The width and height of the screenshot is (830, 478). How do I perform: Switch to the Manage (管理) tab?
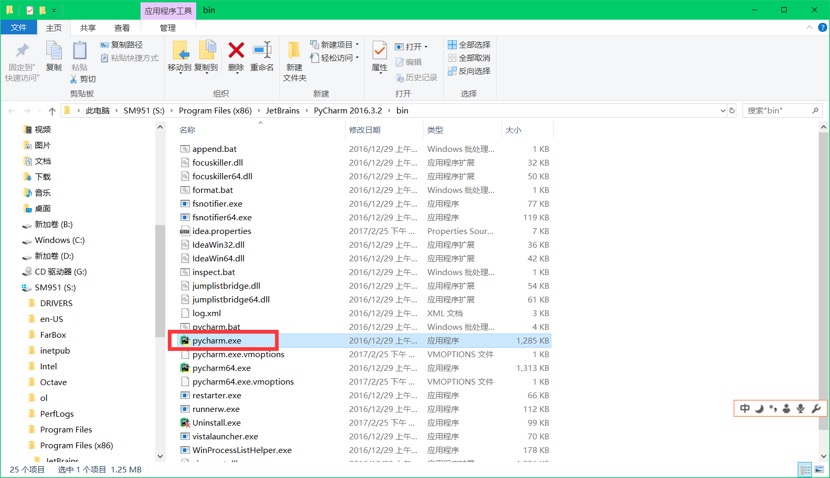click(x=168, y=28)
